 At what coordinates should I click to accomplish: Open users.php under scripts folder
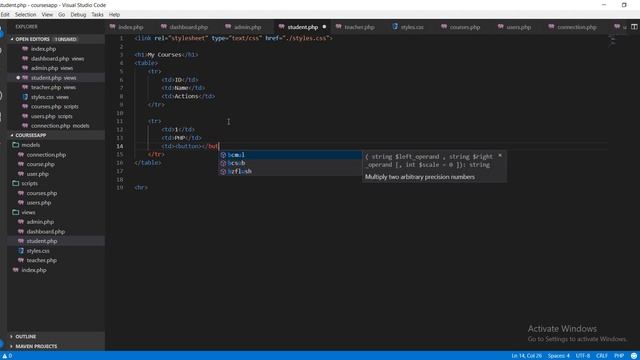tap(39, 202)
